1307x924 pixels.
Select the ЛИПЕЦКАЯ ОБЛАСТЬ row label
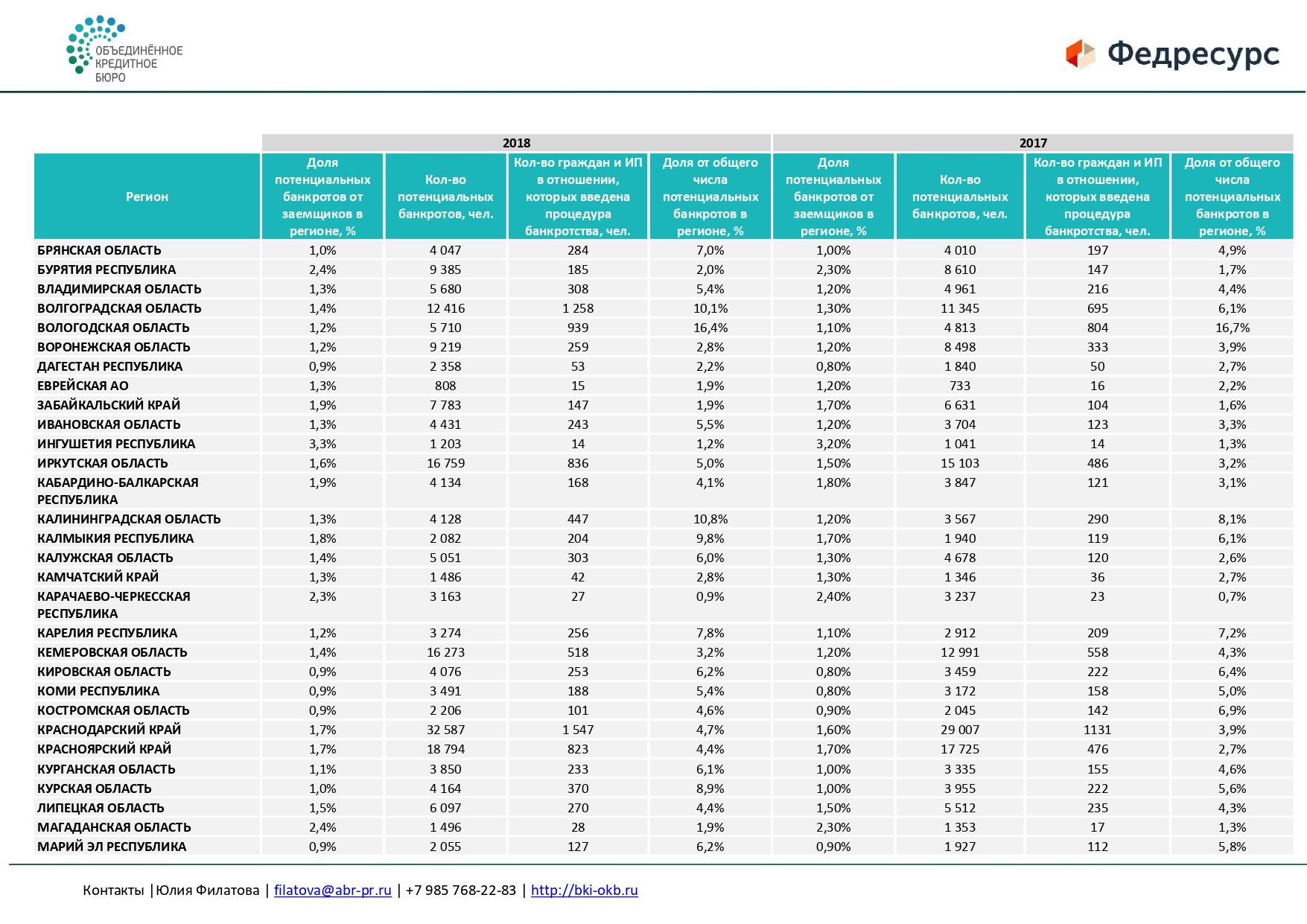(101, 808)
